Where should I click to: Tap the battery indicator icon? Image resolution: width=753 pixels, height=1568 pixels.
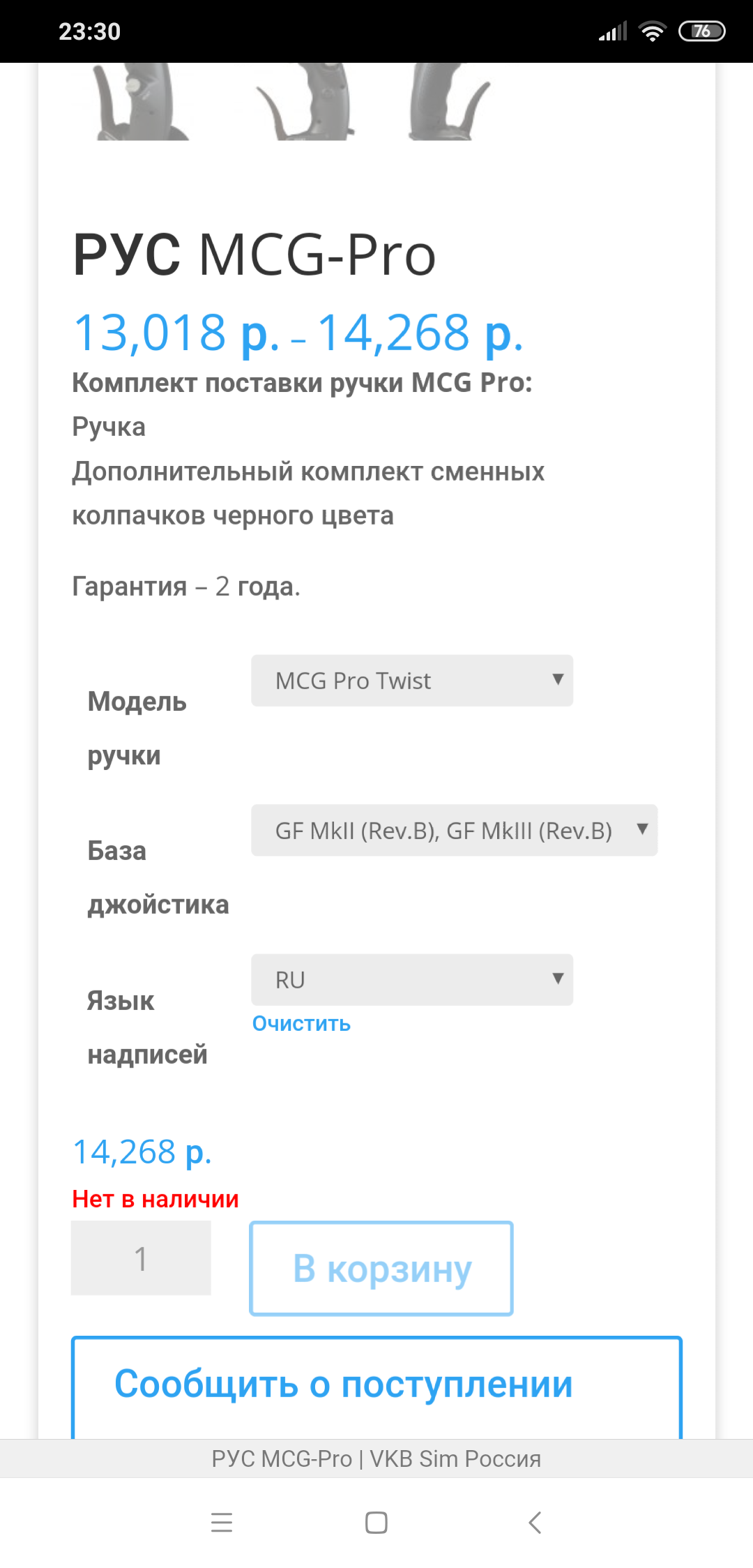point(701,31)
